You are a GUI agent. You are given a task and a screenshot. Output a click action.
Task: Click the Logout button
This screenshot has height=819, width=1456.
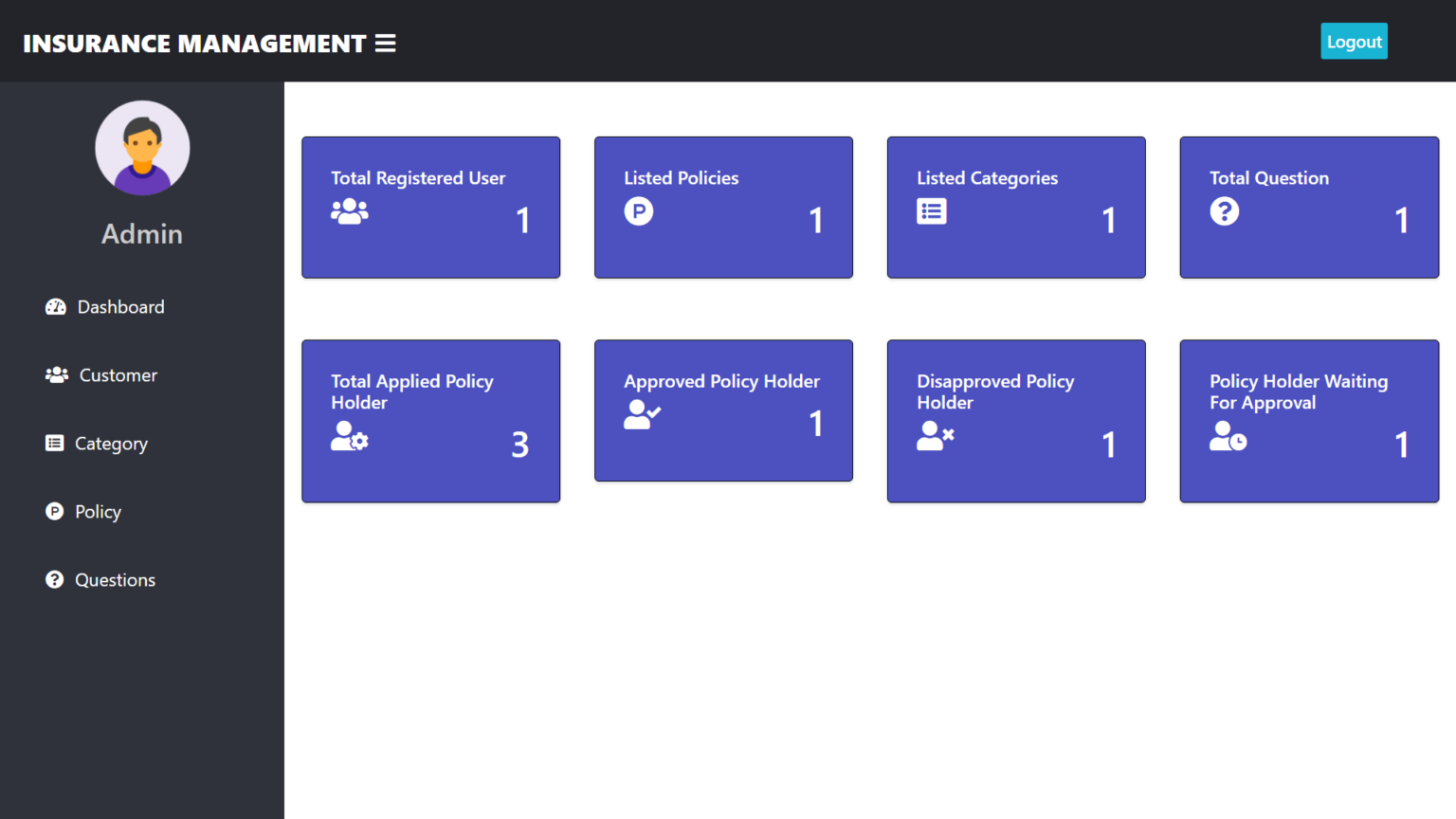click(1354, 41)
